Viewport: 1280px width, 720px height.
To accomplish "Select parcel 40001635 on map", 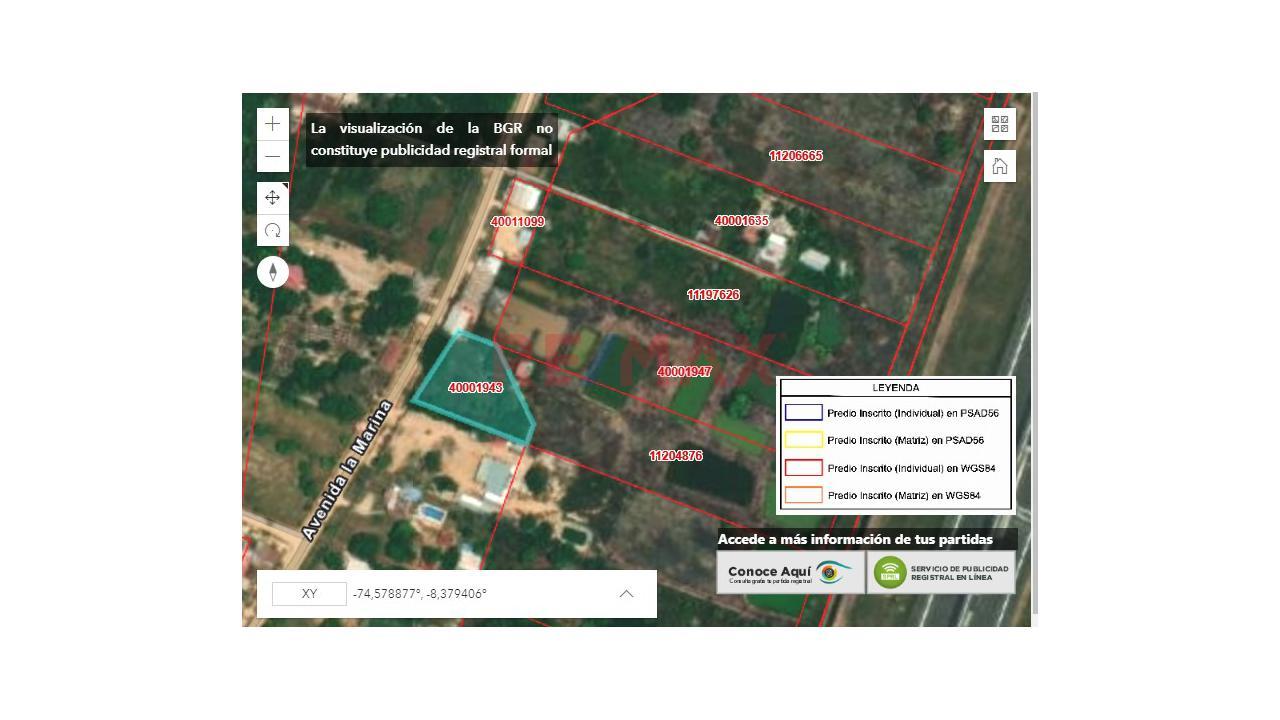I will tap(741, 221).
